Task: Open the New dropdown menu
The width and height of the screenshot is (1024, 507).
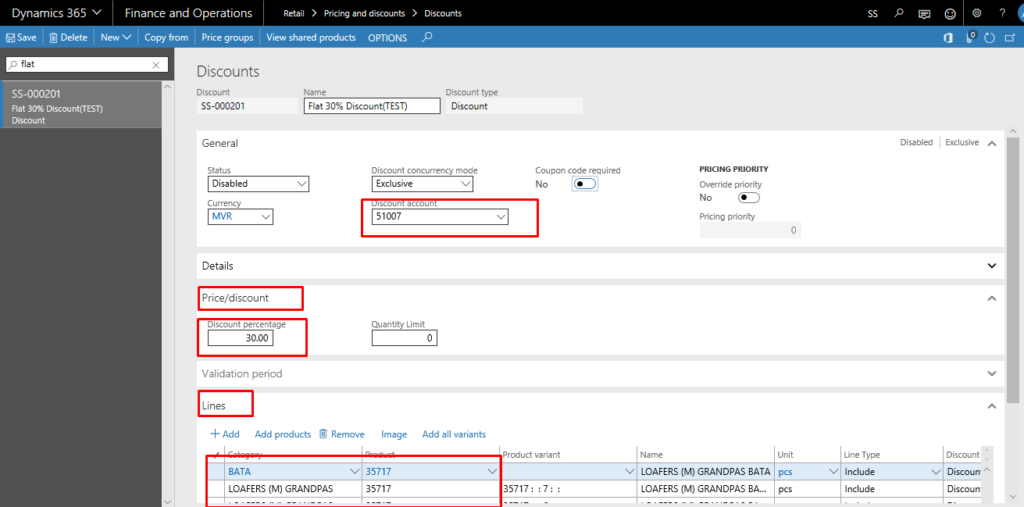Action: pos(115,38)
